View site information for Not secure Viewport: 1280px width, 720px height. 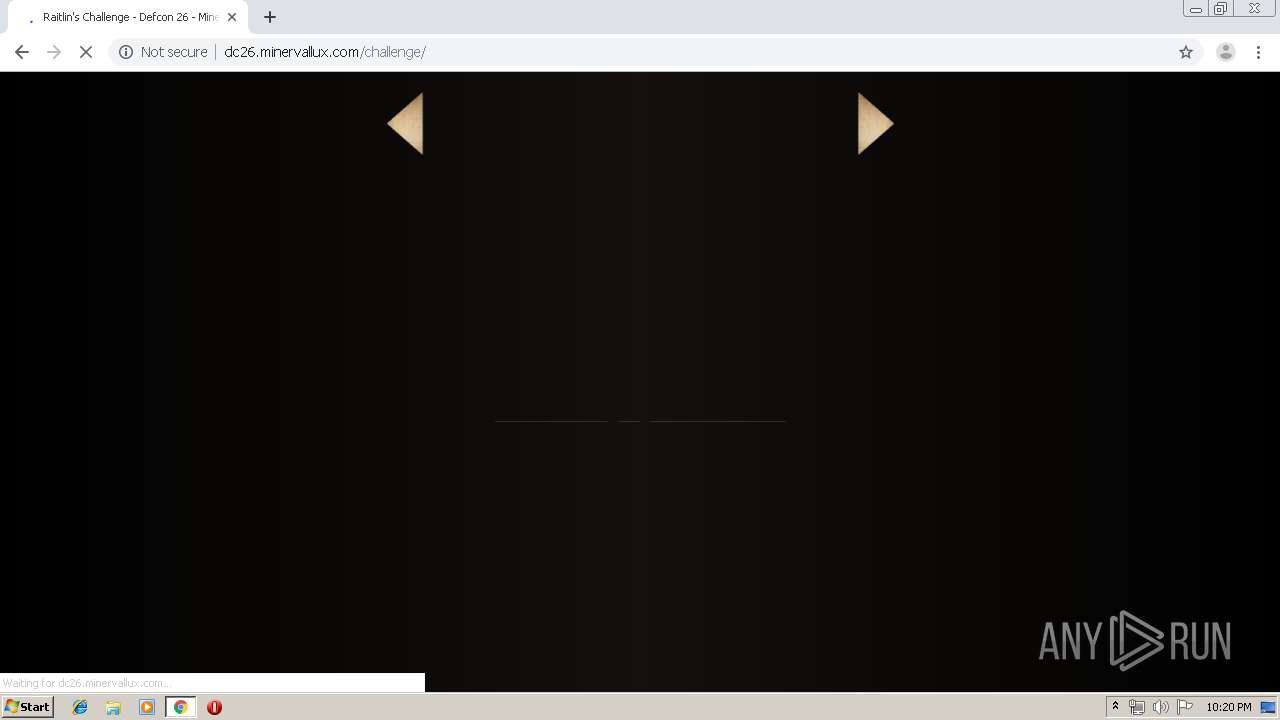click(x=126, y=52)
